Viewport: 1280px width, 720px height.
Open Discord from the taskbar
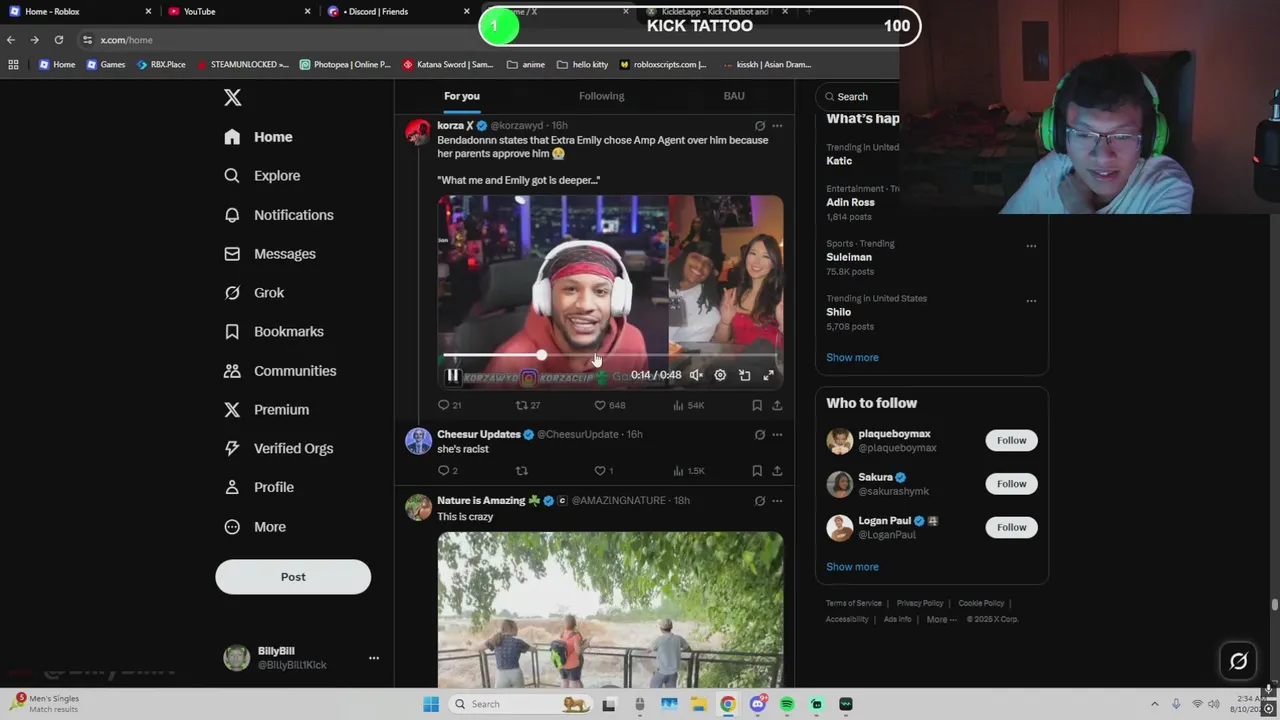[757, 704]
